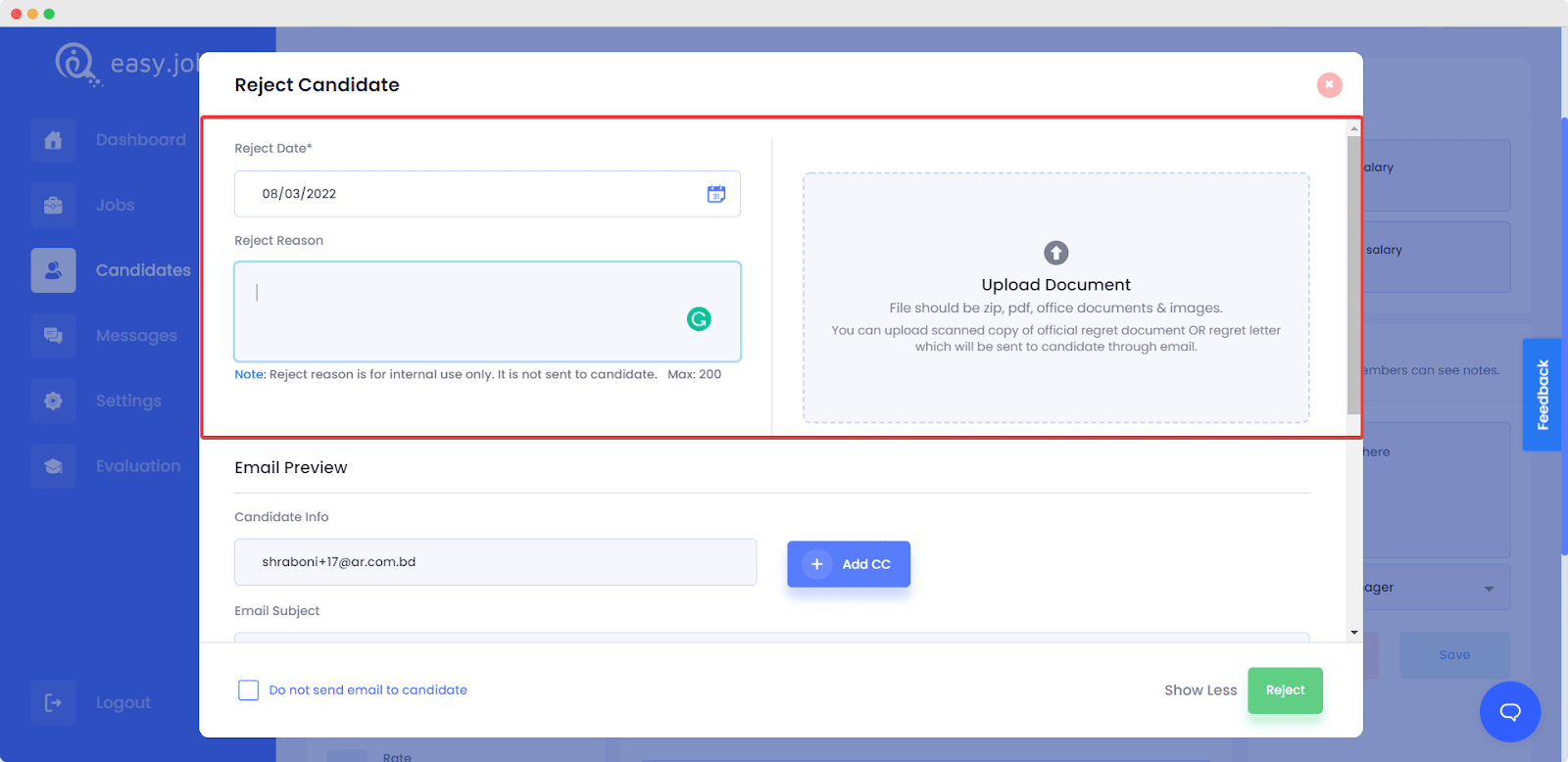This screenshot has height=762, width=1568.
Task: Click the Candidates person icon in sidebar
Action: pos(53,270)
